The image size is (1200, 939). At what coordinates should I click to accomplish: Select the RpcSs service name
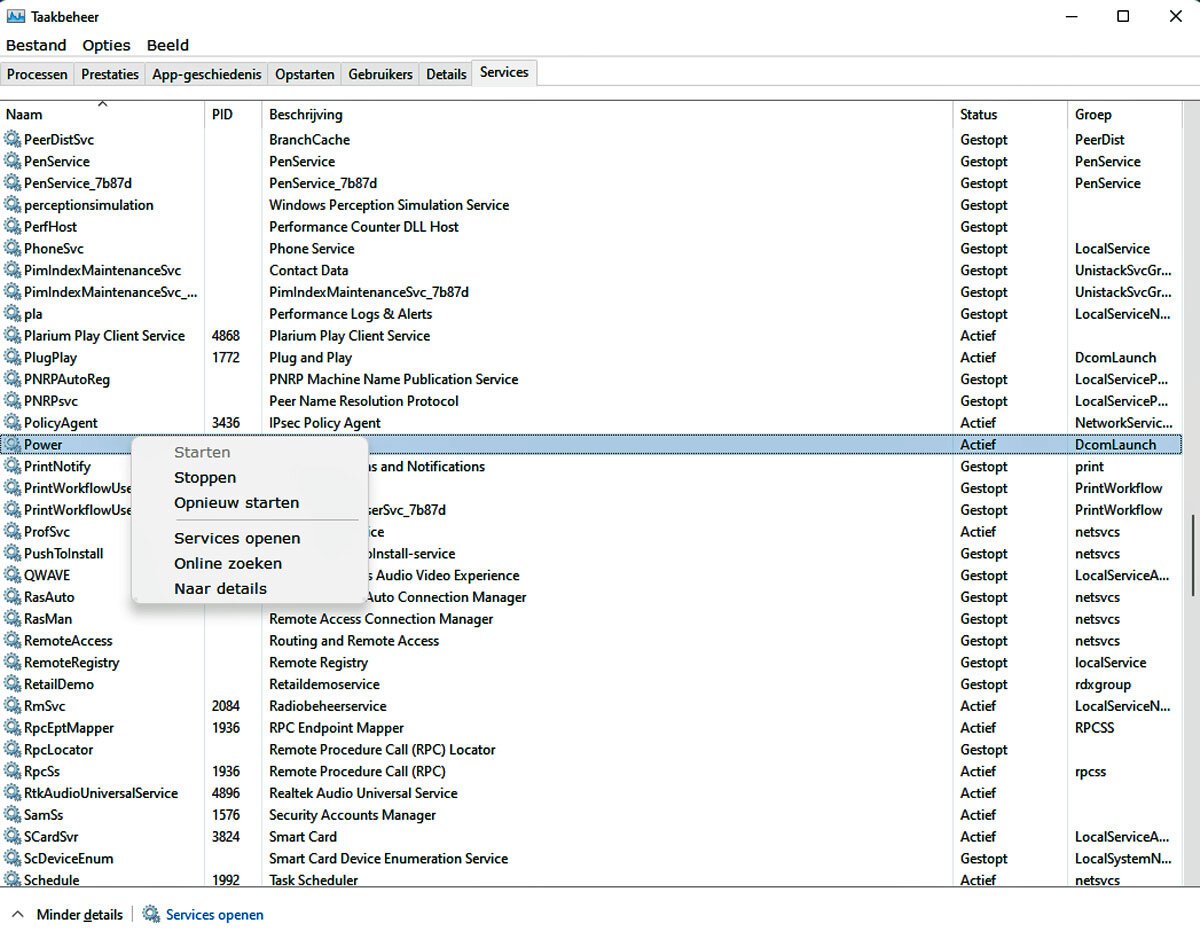tap(42, 772)
